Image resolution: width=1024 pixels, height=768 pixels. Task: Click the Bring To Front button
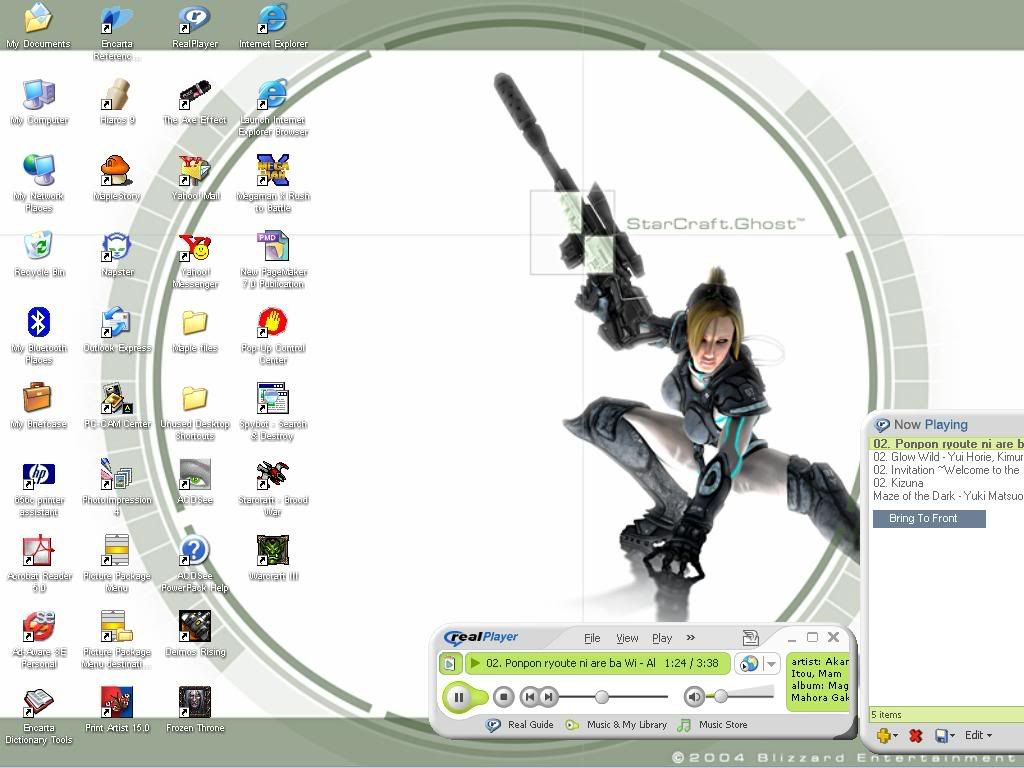pos(929,519)
